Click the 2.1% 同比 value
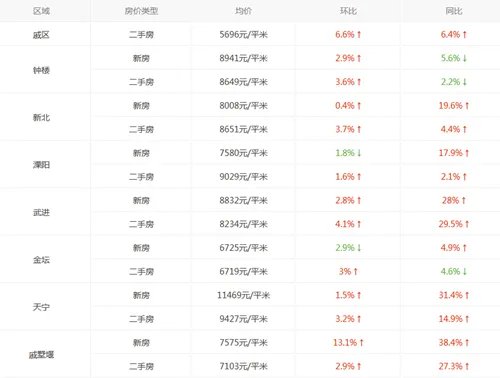Viewport: 500px width, 378px height. pos(454,176)
